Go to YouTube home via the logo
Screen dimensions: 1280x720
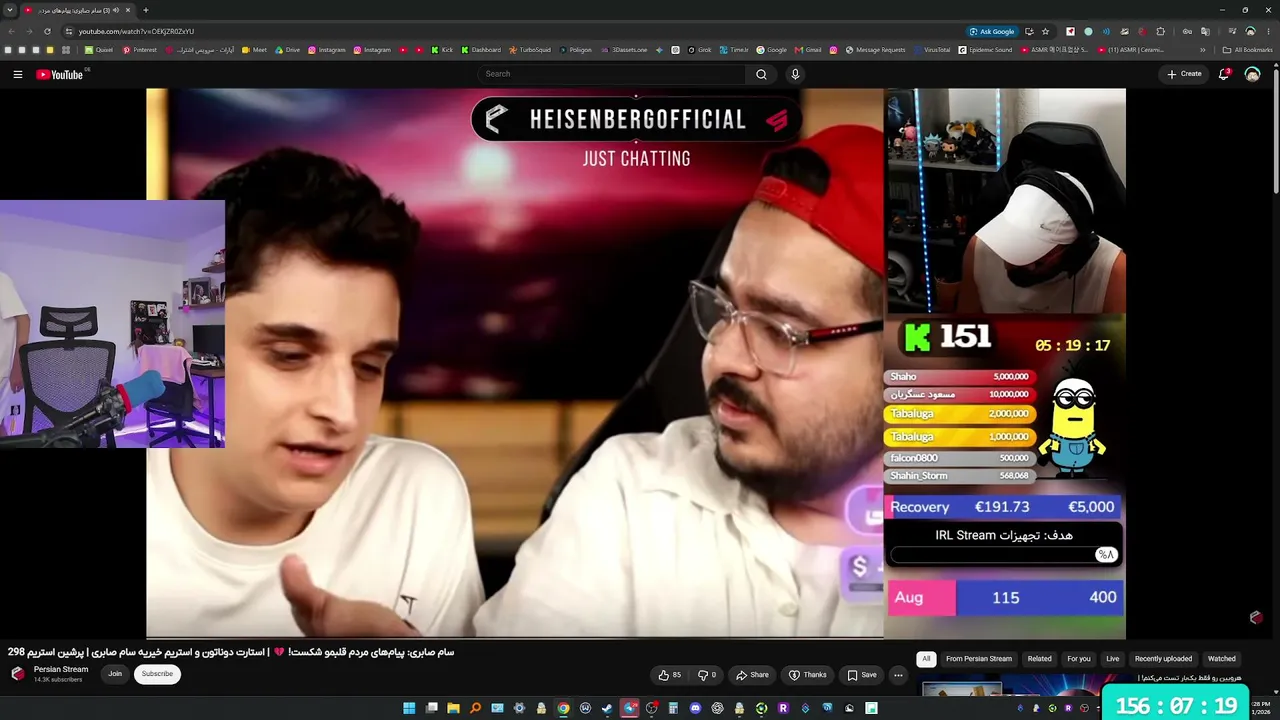coord(60,74)
